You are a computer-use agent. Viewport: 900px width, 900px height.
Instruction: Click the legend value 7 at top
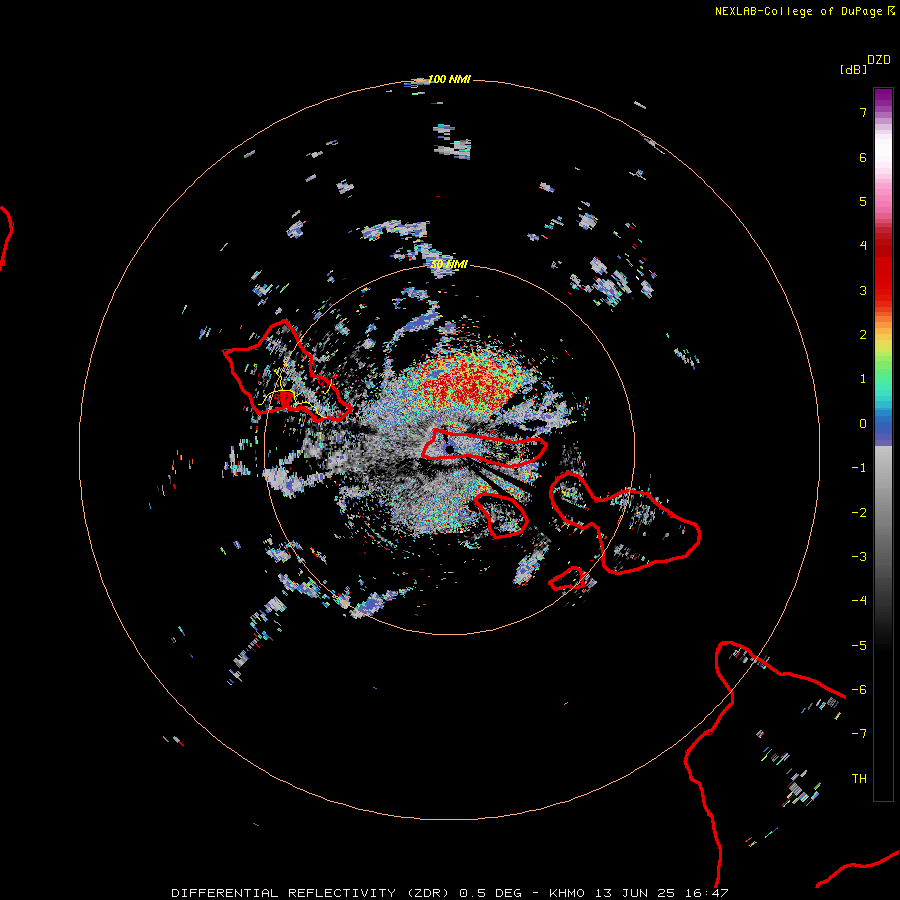pyautogui.click(x=863, y=112)
